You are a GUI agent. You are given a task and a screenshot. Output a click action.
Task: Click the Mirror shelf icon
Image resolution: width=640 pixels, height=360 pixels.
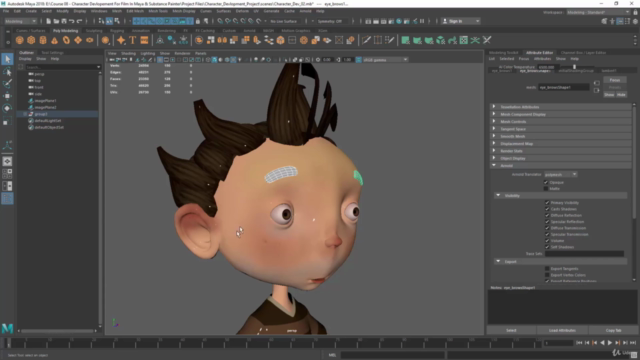222,40
